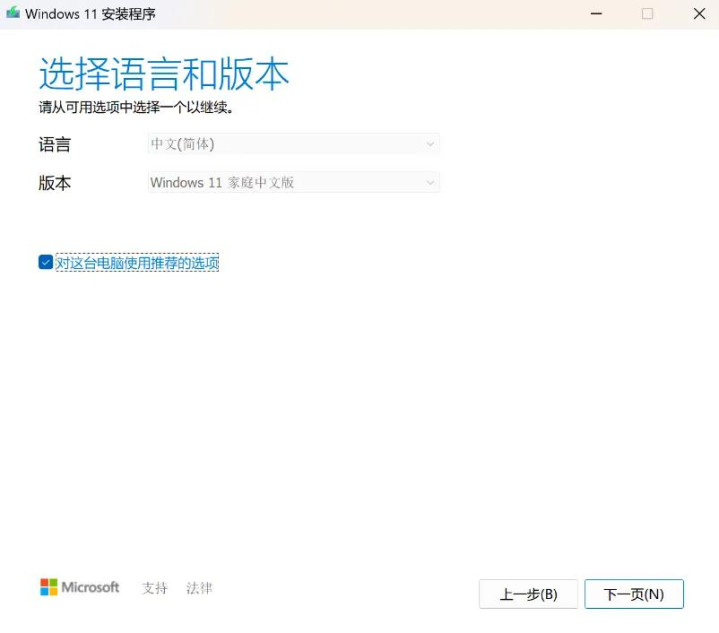Viewport: 719px width, 633px height.
Task: Open the 版本 dropdown showing Windows 11 家庭中文版
Action: click(293, 183)
